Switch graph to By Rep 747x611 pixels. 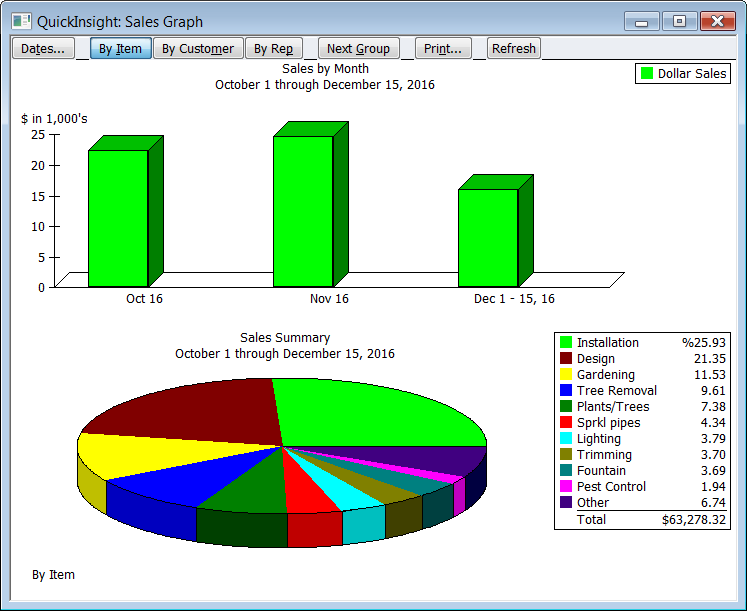tap(273, 48)
